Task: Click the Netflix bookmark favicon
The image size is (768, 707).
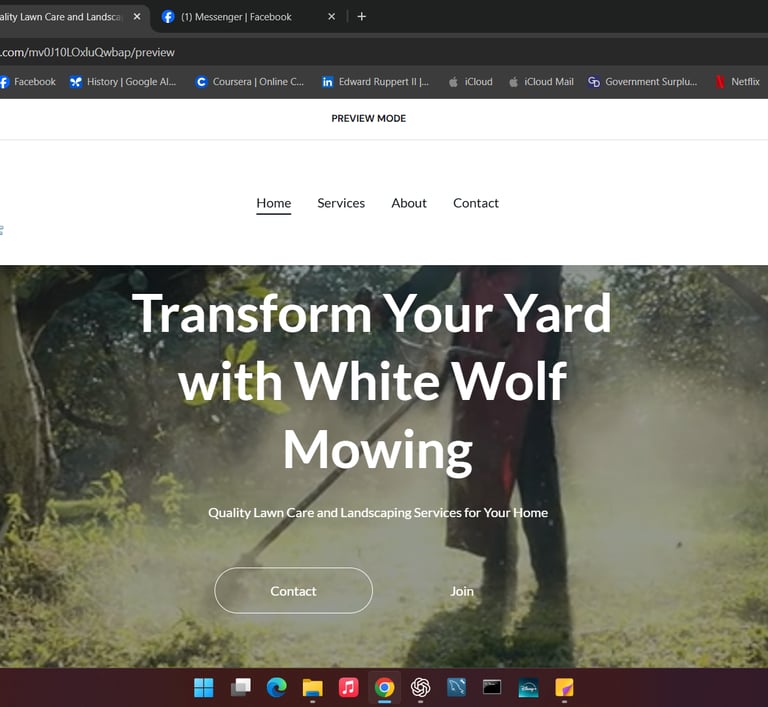Action: click(x=720, y=82)
